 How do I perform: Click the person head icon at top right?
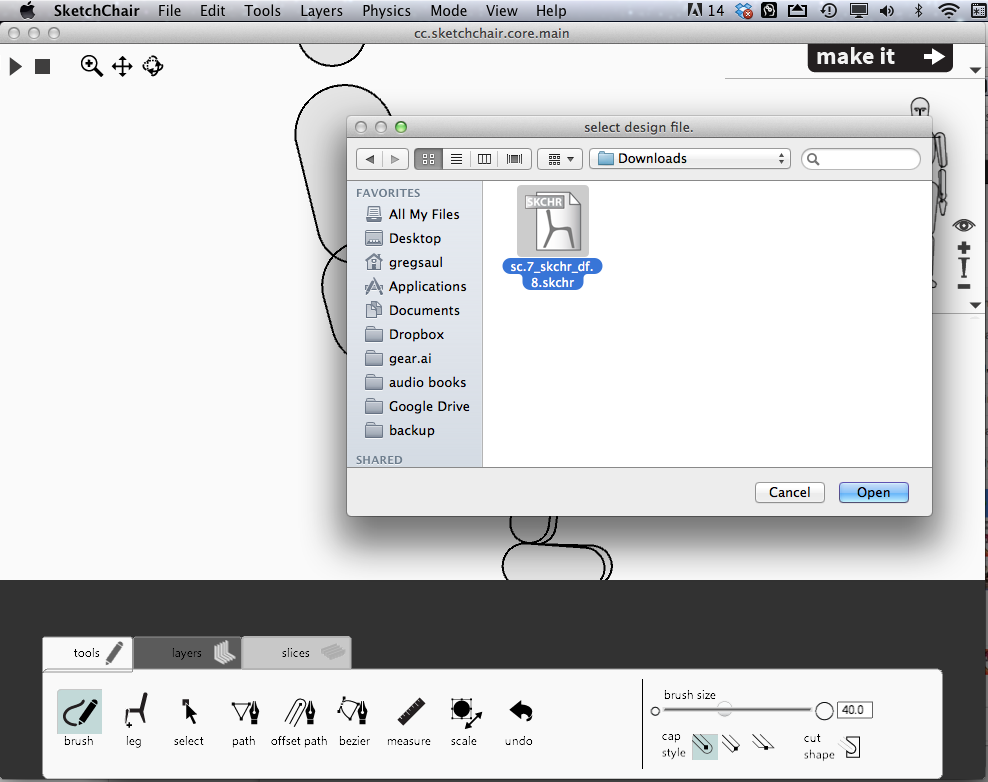[920, 106]
